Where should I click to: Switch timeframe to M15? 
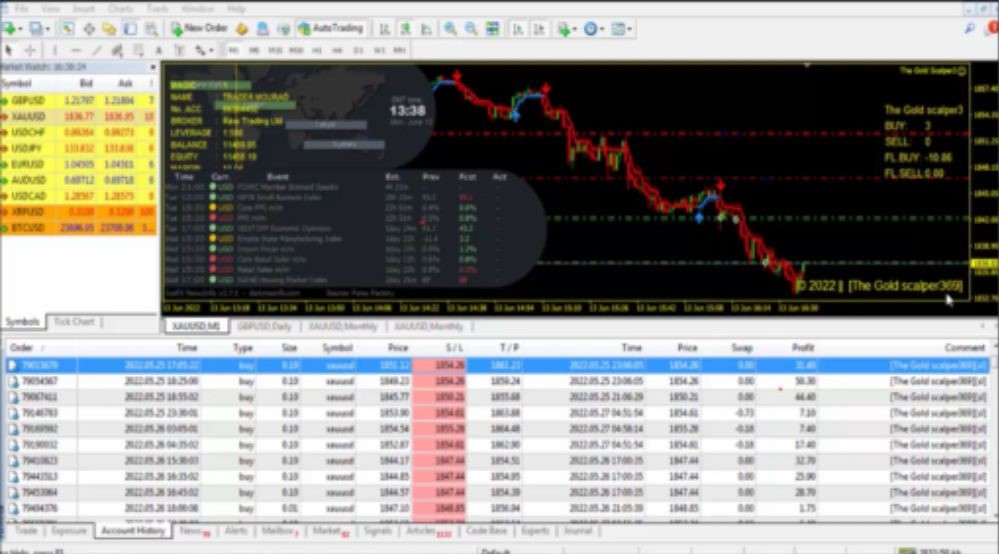pyautogui.click(x=275, y=50)
